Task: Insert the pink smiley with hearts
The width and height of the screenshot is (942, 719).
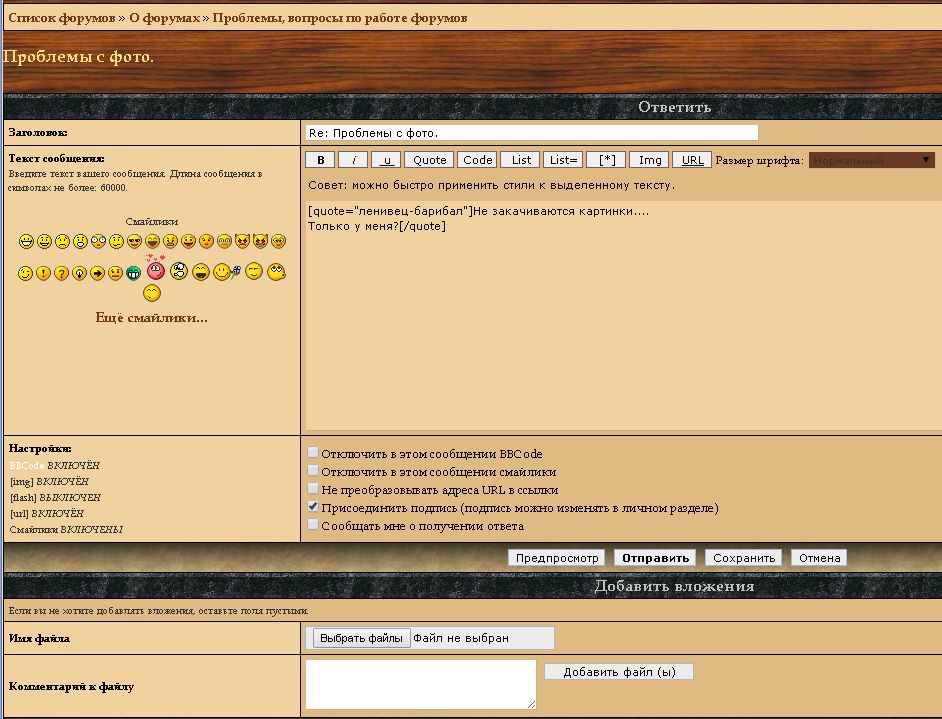Action: click(155, 269)
